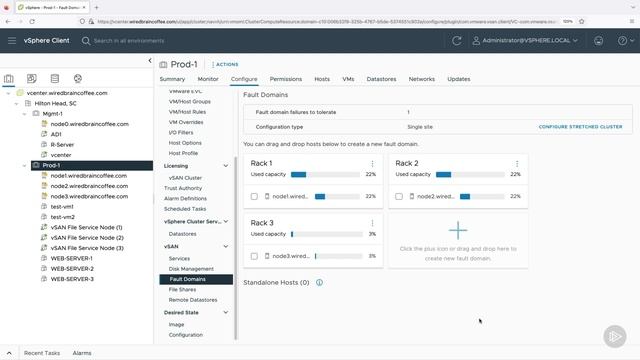
Task: Open vSAN File Shares settings
Action: coord(182,289)
